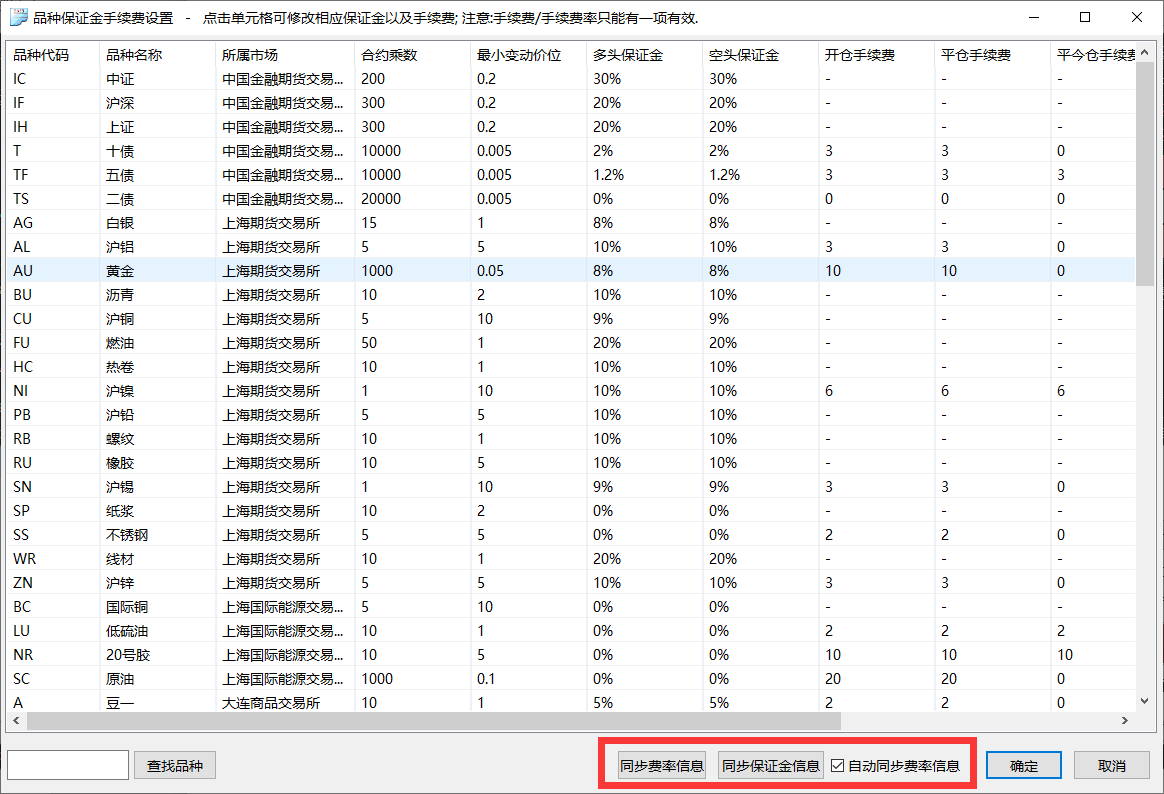This screenshot has width=1164, height=794.
Task: Edit 开仓手续费 10 for NR 20号胶
Action: pos(876,654)
